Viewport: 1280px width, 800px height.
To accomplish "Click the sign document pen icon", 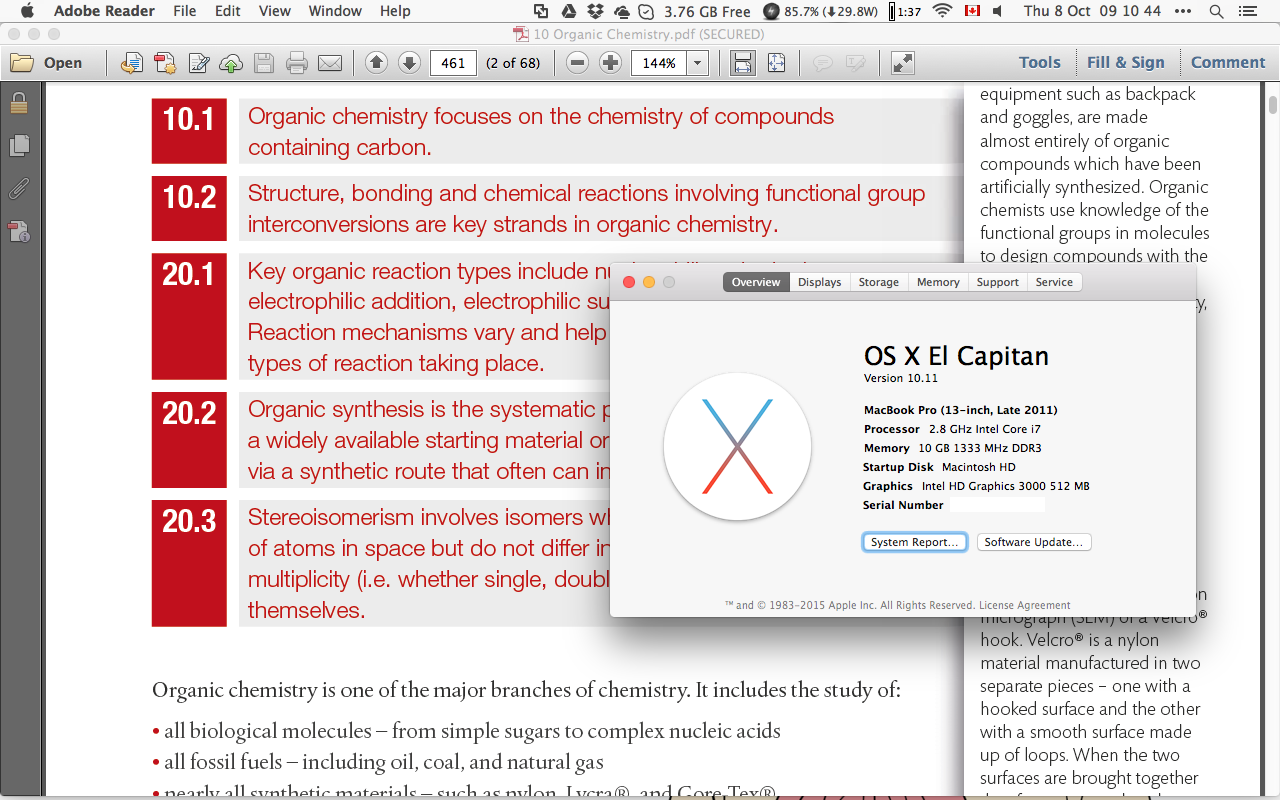I will (199, 63).
